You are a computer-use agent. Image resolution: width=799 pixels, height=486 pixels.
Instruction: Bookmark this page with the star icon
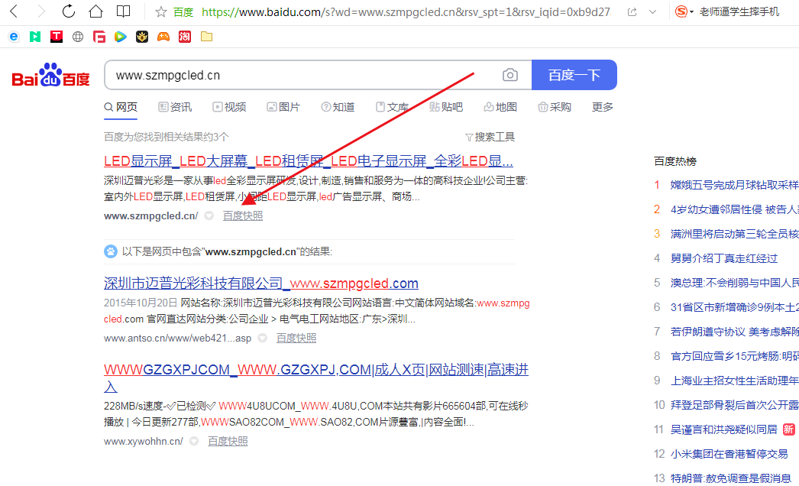(x=161, y=12)
